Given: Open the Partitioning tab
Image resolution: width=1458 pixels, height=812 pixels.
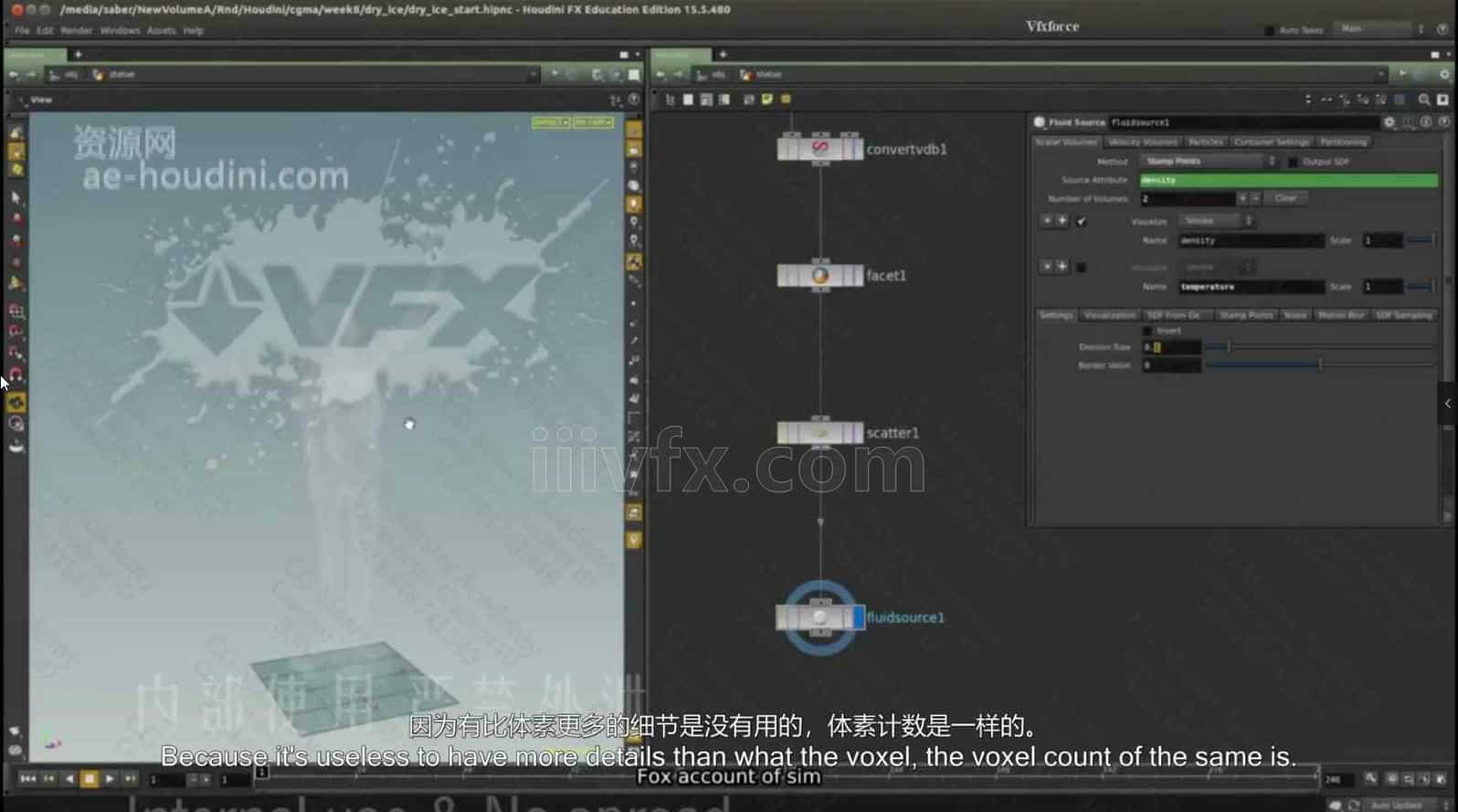Looking at the screenshot, I should pos(1343,142).
